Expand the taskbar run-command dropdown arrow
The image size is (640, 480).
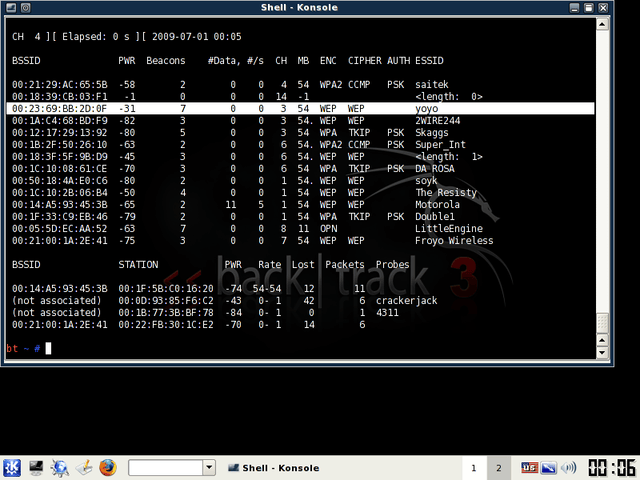(209, 468)
